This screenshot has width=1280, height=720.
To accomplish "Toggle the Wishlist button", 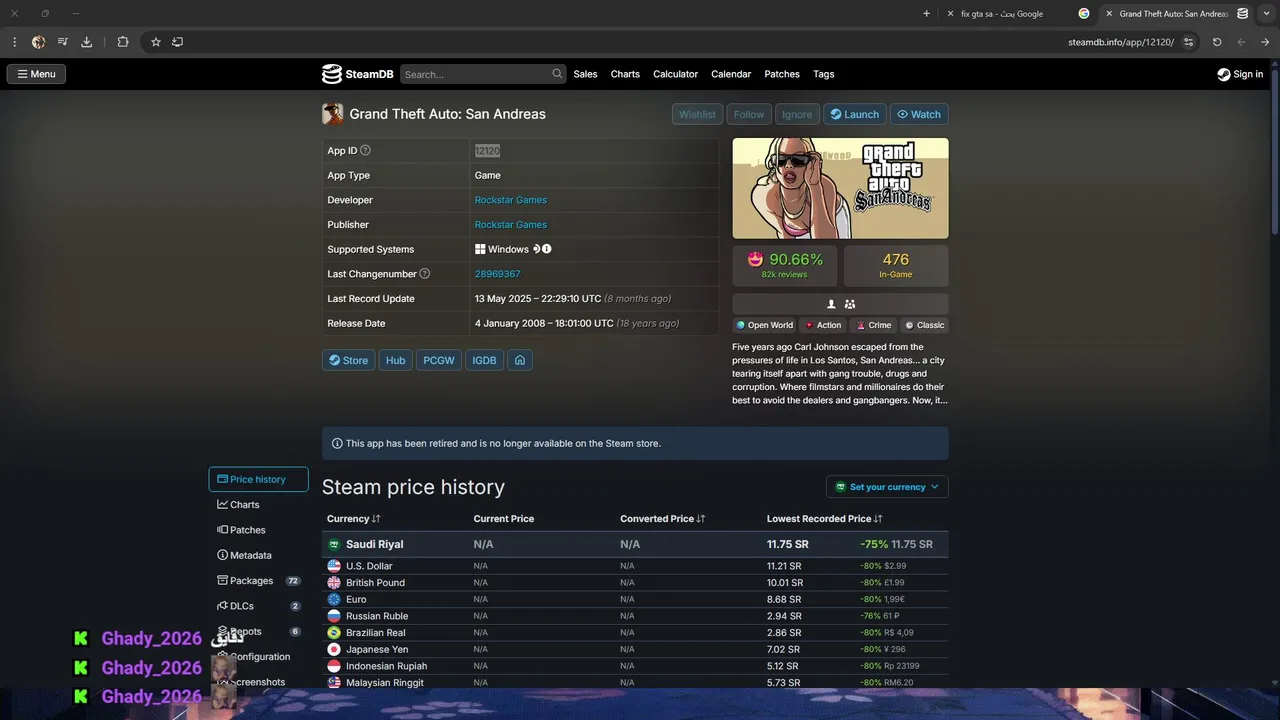I will [x=697, y=114].
